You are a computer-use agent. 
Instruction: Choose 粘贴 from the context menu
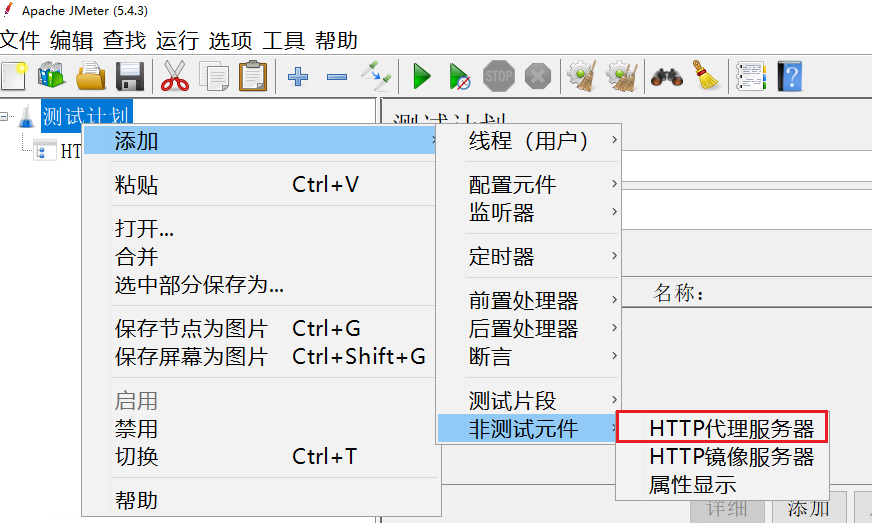click(260, 185)
